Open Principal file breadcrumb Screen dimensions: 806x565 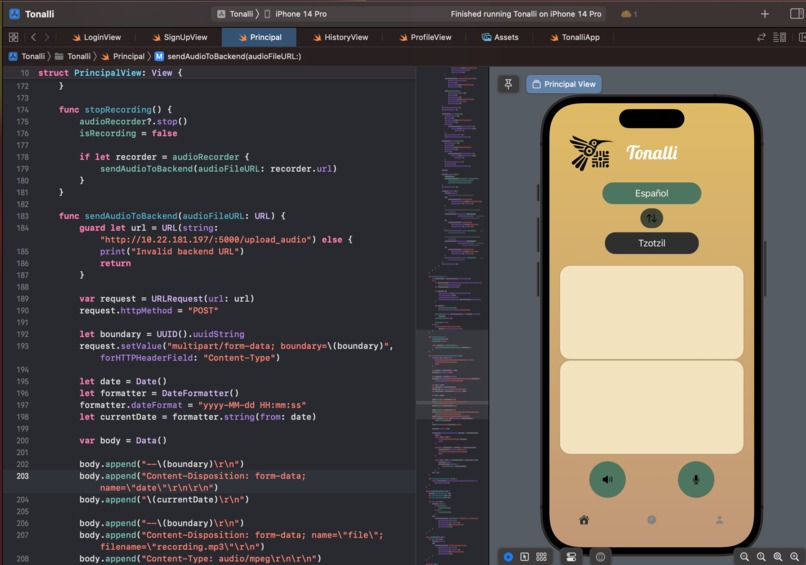pos(123,56)
